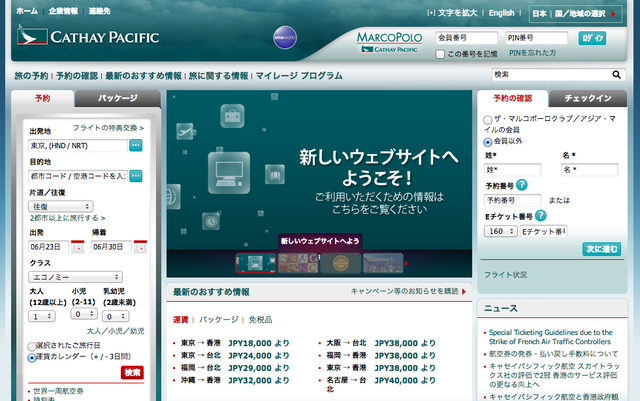Viewport: 640px width, 401px height.
Task: Select the first carousel thumbnail
Action: 256,263
